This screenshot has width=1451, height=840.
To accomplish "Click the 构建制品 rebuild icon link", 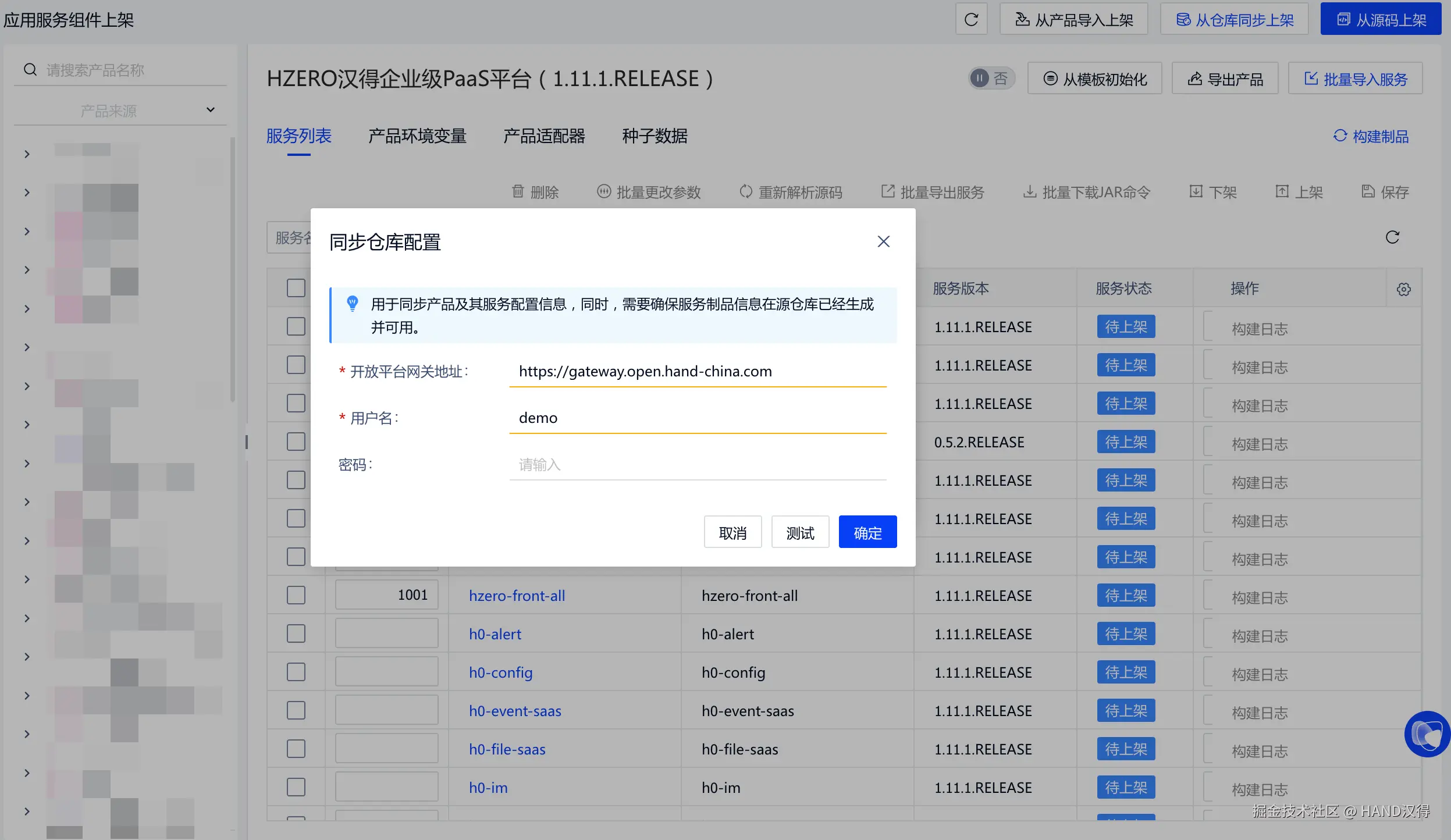I will (x=1371, y=136).
